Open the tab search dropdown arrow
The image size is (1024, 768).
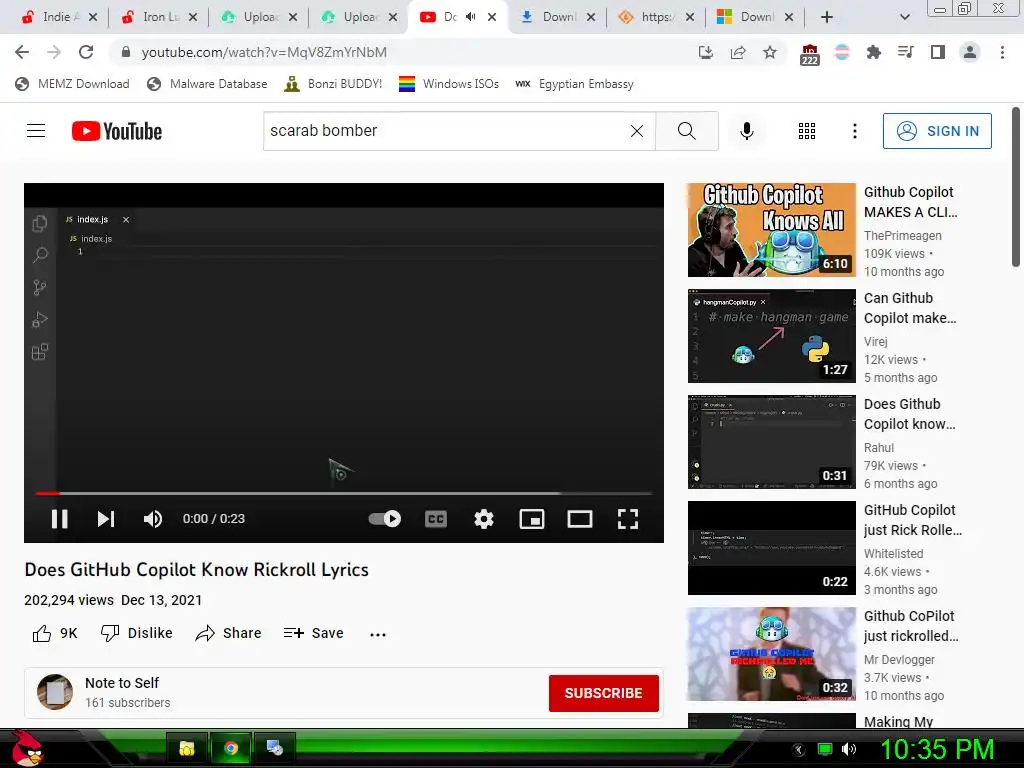coord(904,17)
